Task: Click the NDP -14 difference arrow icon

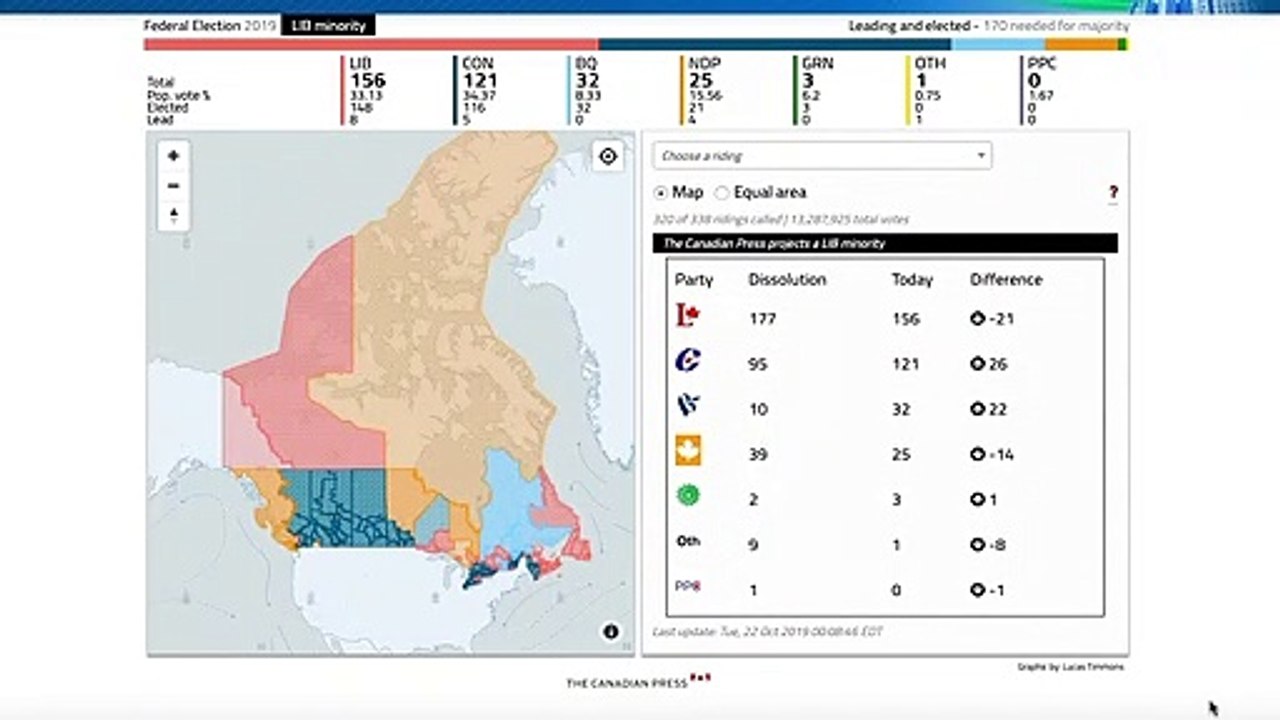Action: tap(977, 454)
